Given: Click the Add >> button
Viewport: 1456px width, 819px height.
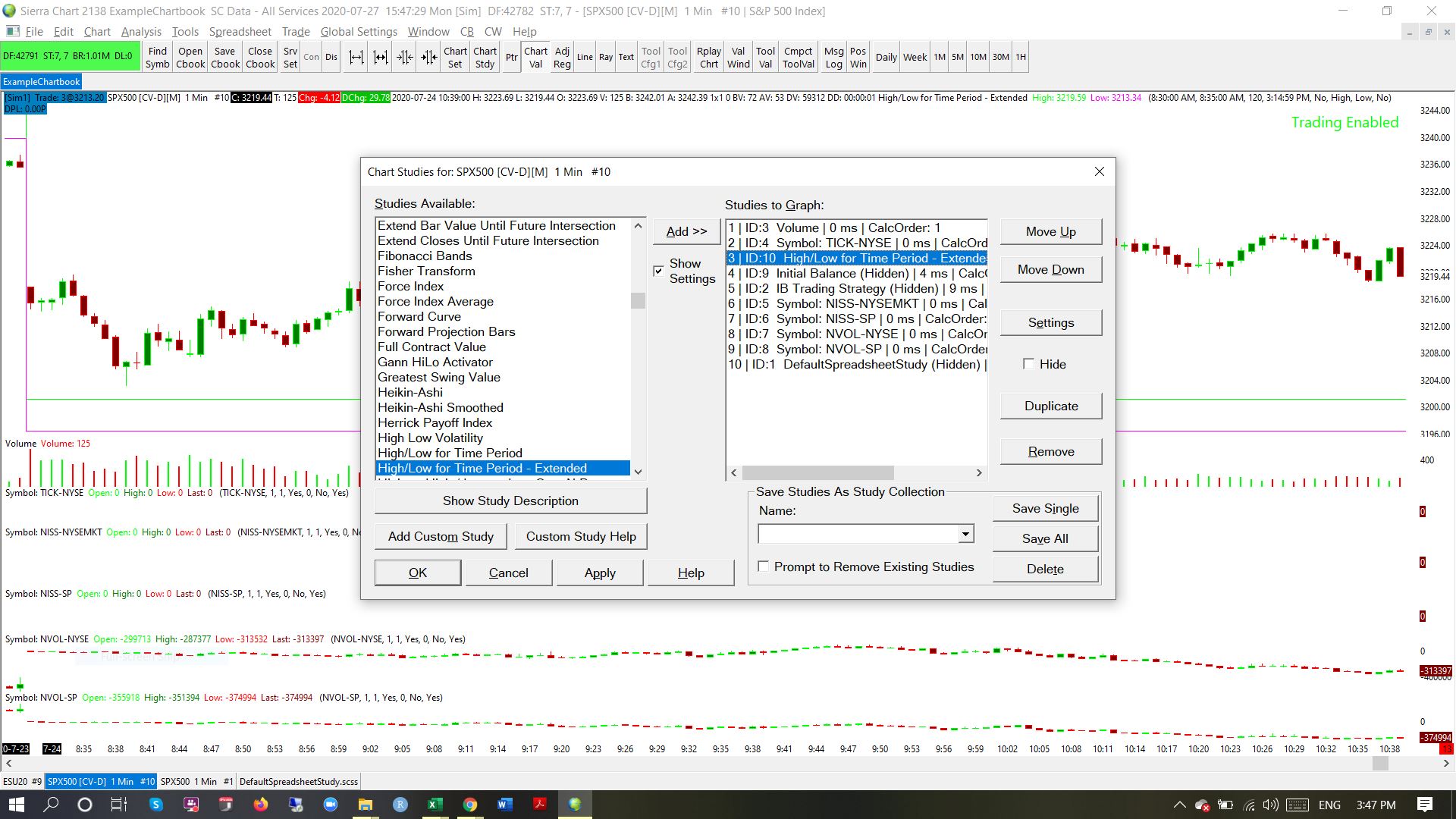Looking at the screenshot, I should tap(686, 232).
